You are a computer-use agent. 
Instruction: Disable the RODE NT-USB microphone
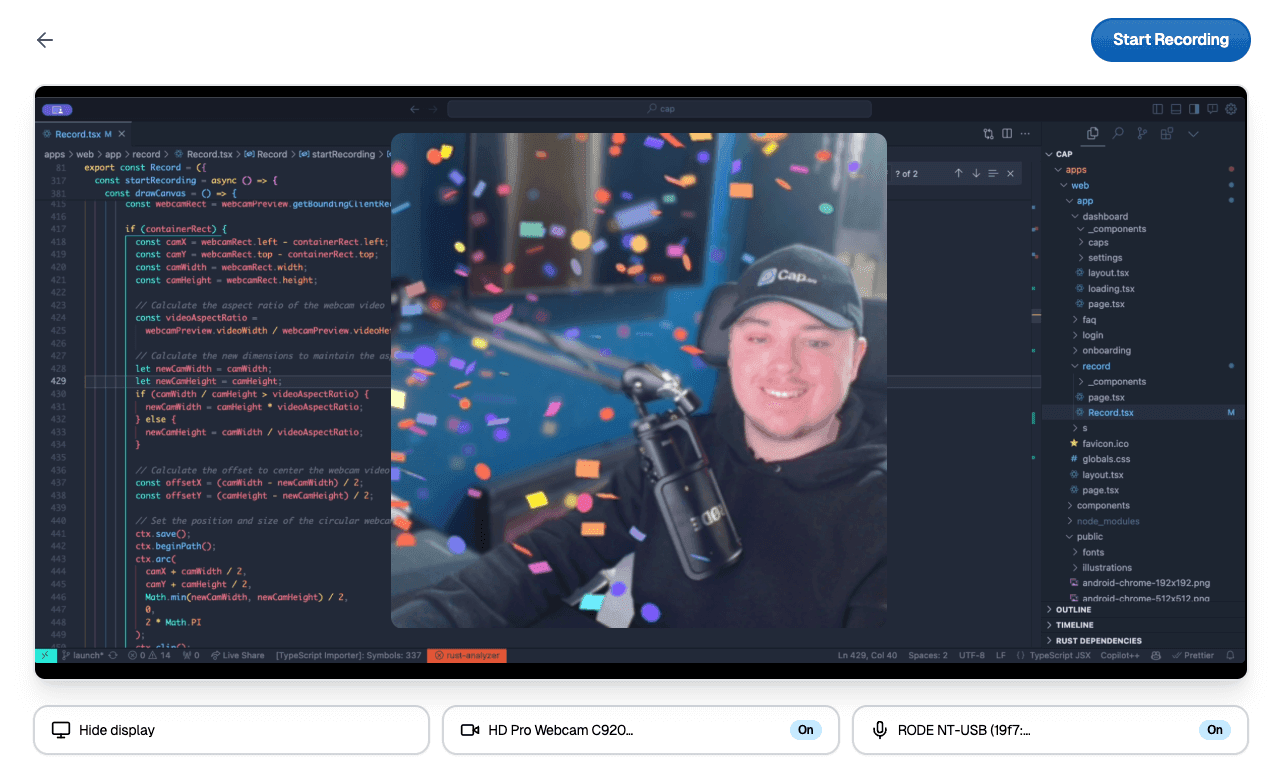coord(1215,730)
